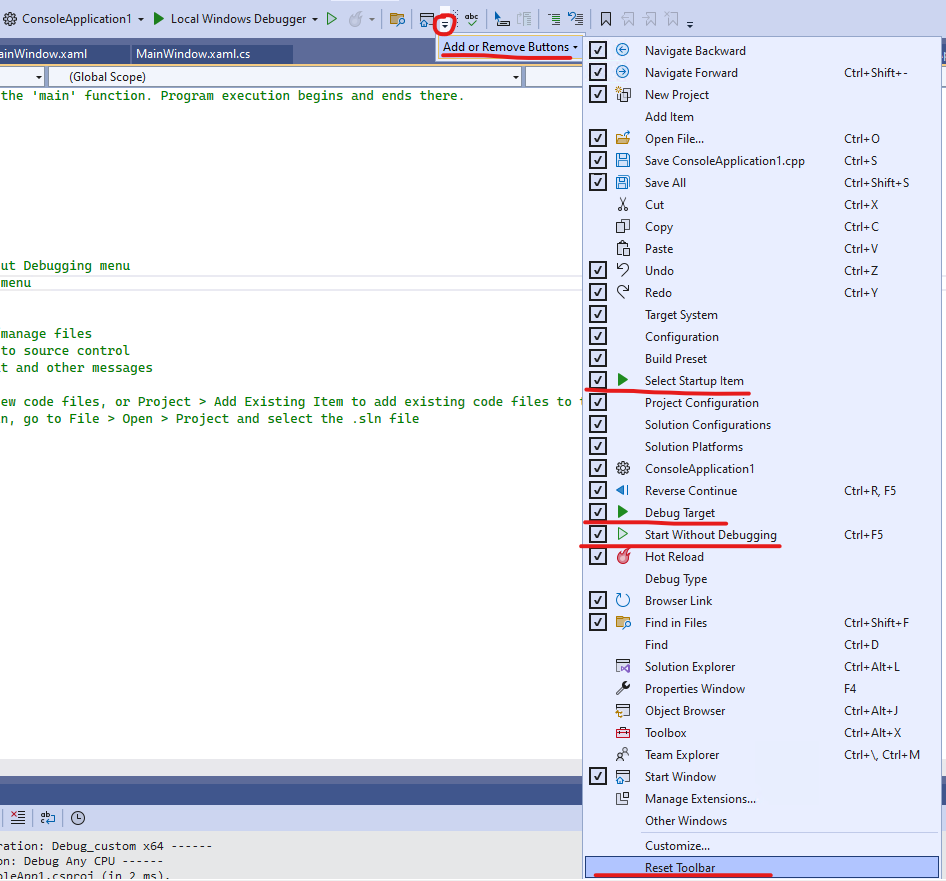The height and width of the screenshot is (881, 946).
Task: Open the ConsoleApplication1 startup project dropdown arrow
Action: tap(141, 19)
